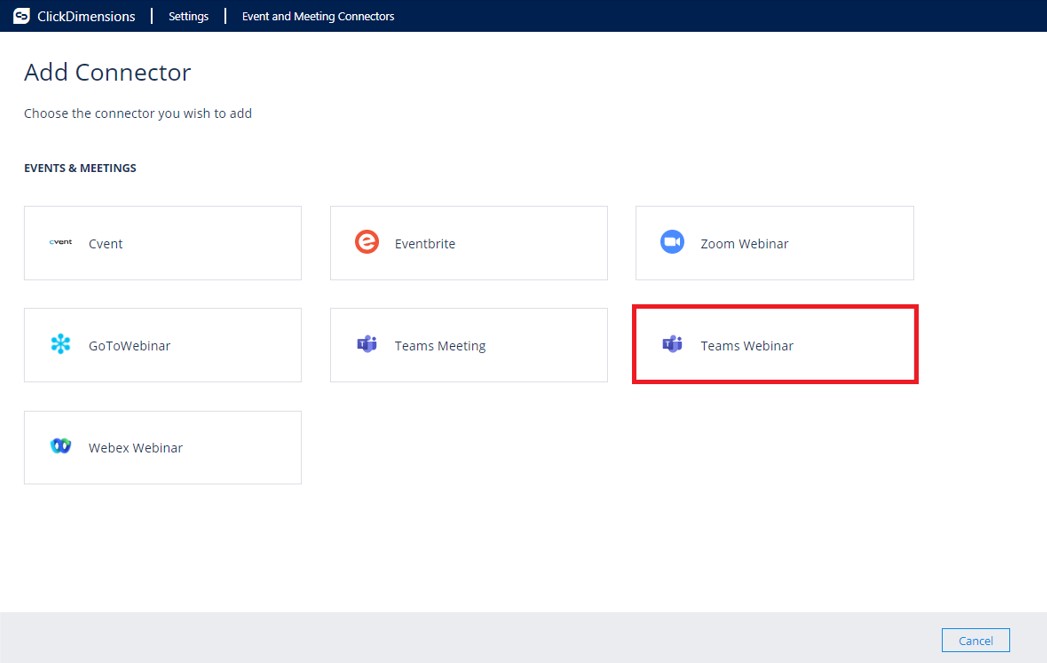Select the Zoom Webinar connector card

[x=775, y=243]
